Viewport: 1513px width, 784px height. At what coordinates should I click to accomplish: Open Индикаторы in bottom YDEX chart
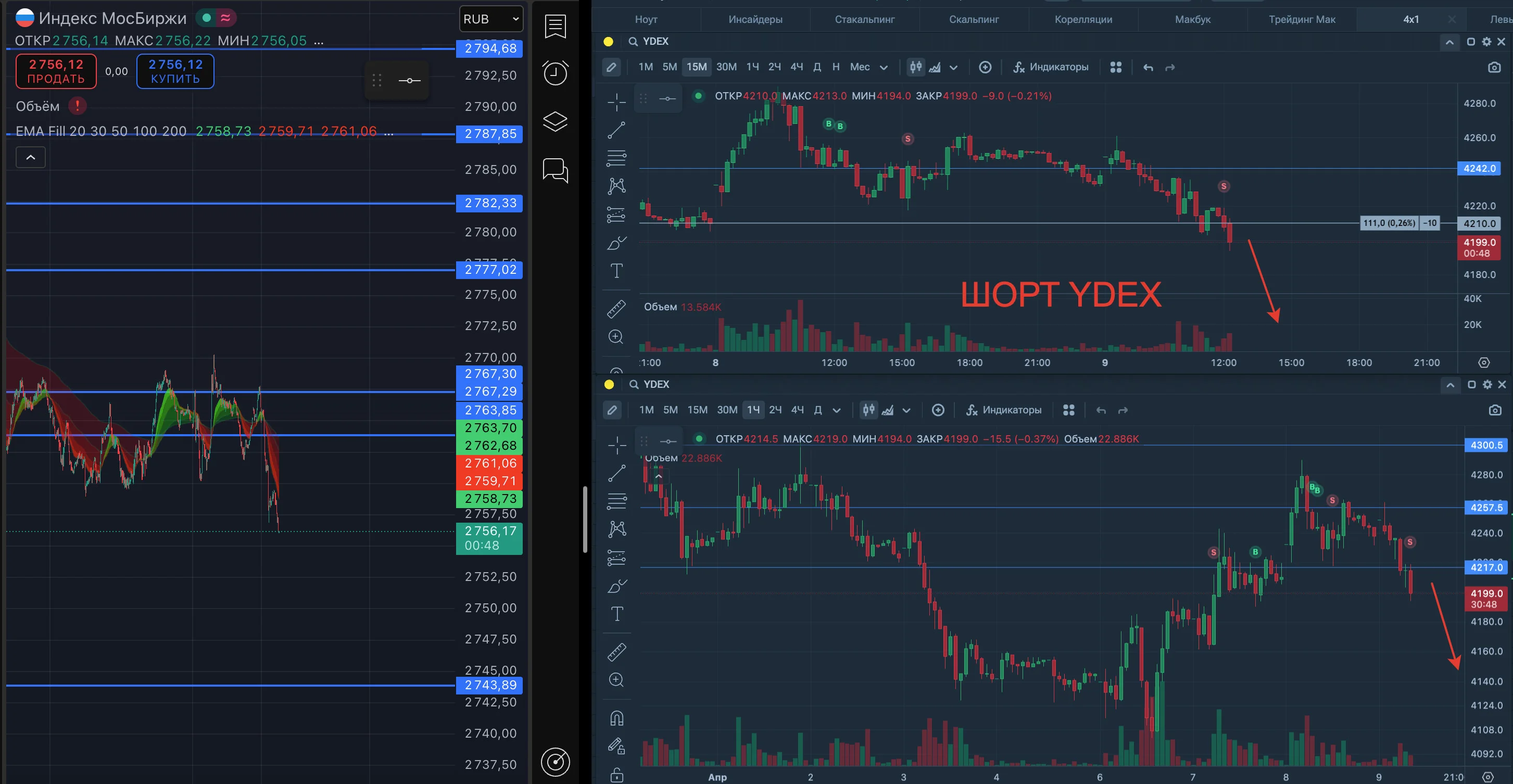[x=1004, y=410]
